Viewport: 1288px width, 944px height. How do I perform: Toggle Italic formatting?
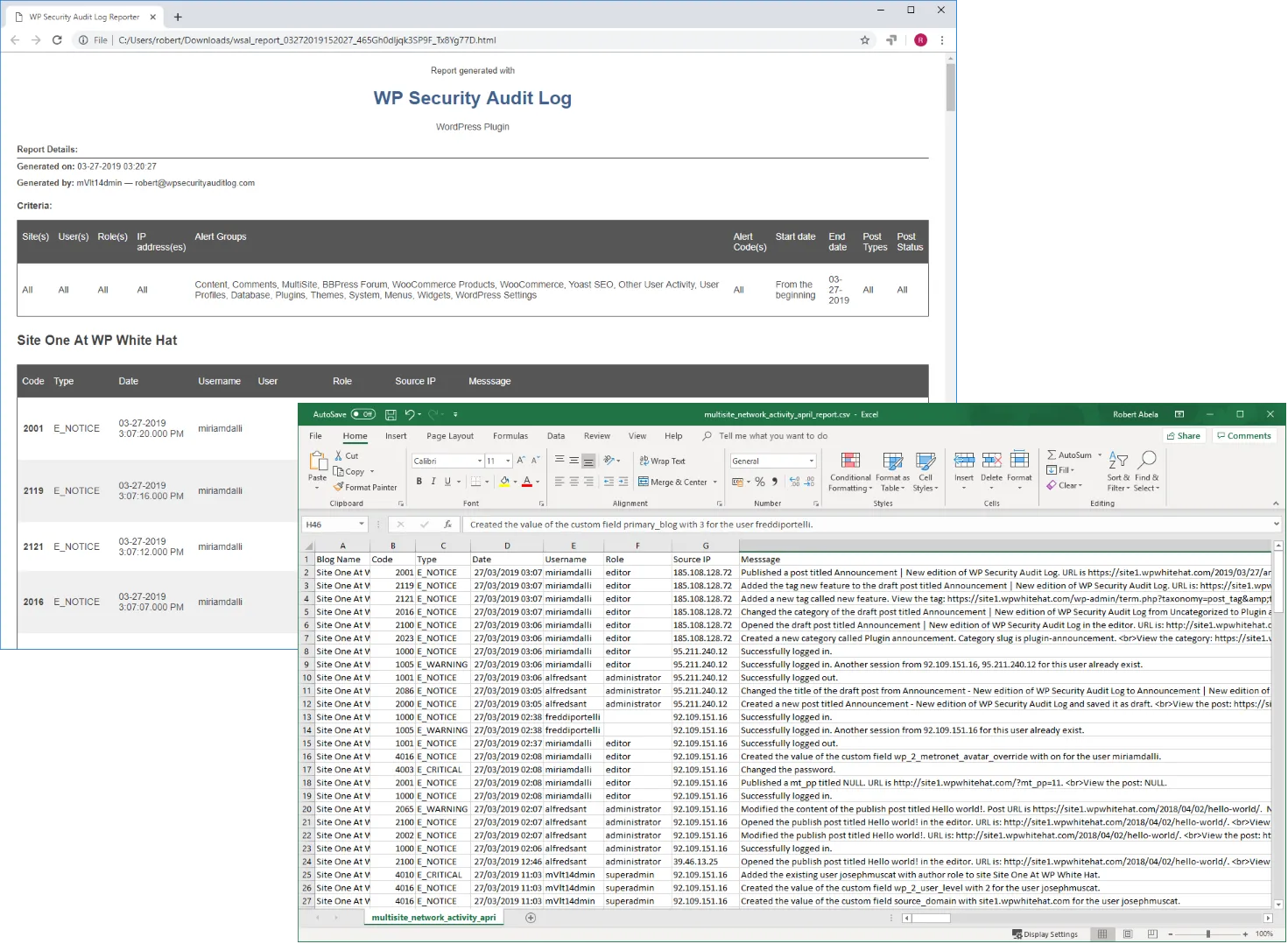coord(433,482)
